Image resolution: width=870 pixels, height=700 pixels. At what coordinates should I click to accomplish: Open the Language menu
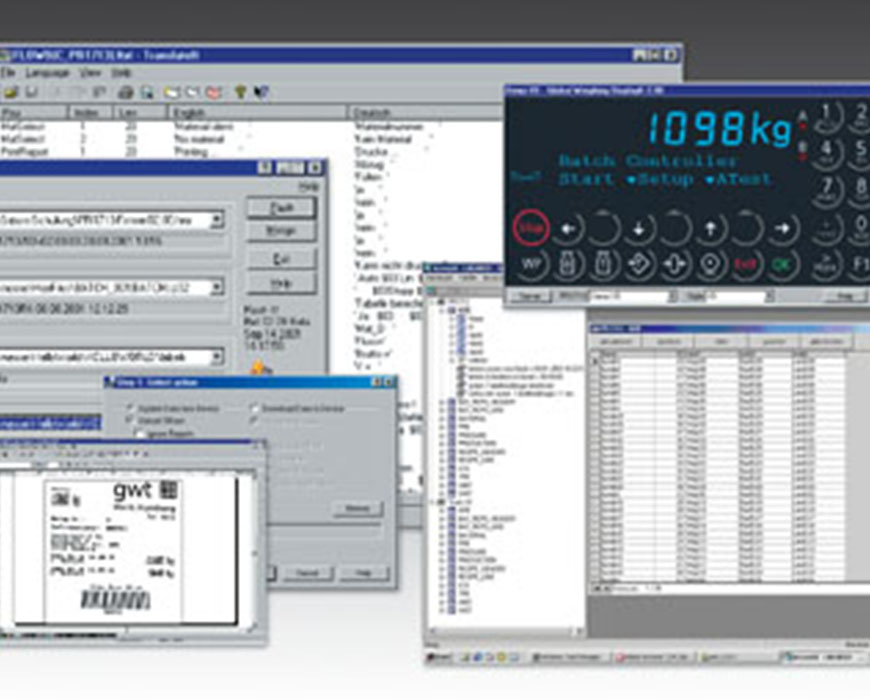pyautogui.click(x=46, y=74)
